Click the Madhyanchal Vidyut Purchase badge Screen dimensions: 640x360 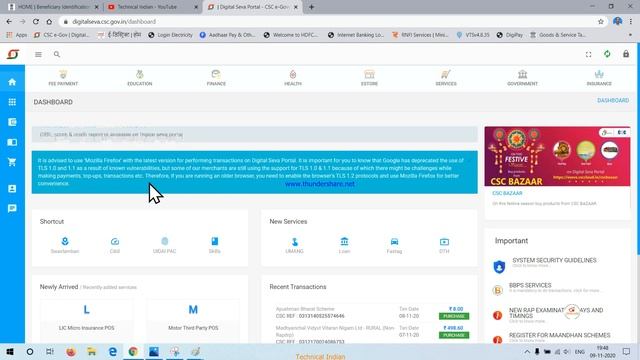[454, 335]
